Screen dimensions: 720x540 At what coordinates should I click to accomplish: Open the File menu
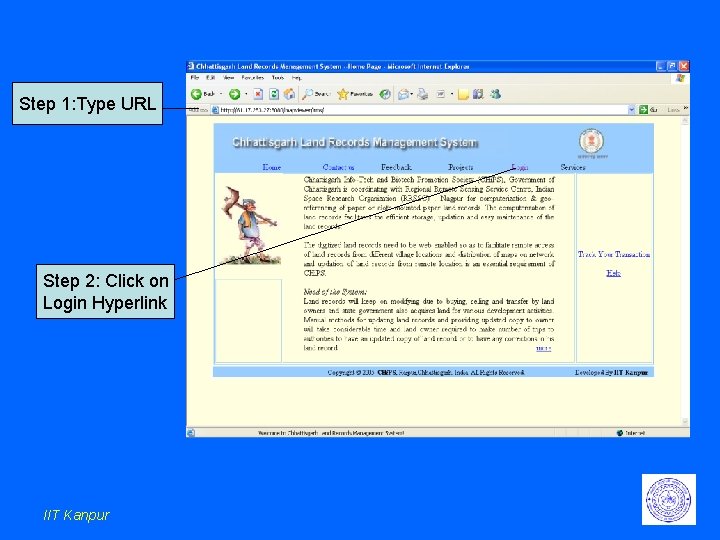(x=195, y=78)
